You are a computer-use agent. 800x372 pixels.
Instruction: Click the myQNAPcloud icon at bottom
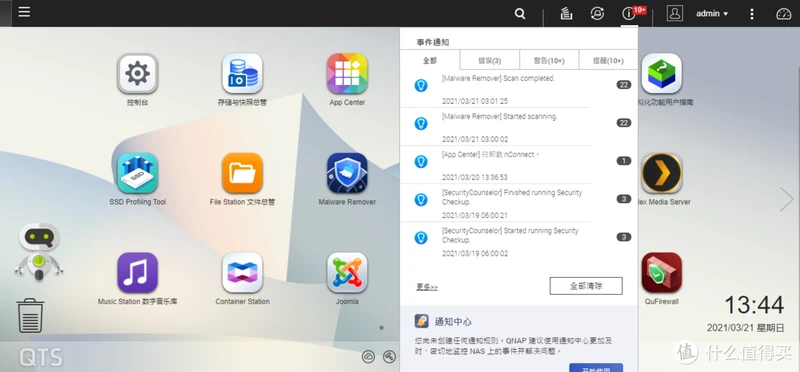[368, 356]
